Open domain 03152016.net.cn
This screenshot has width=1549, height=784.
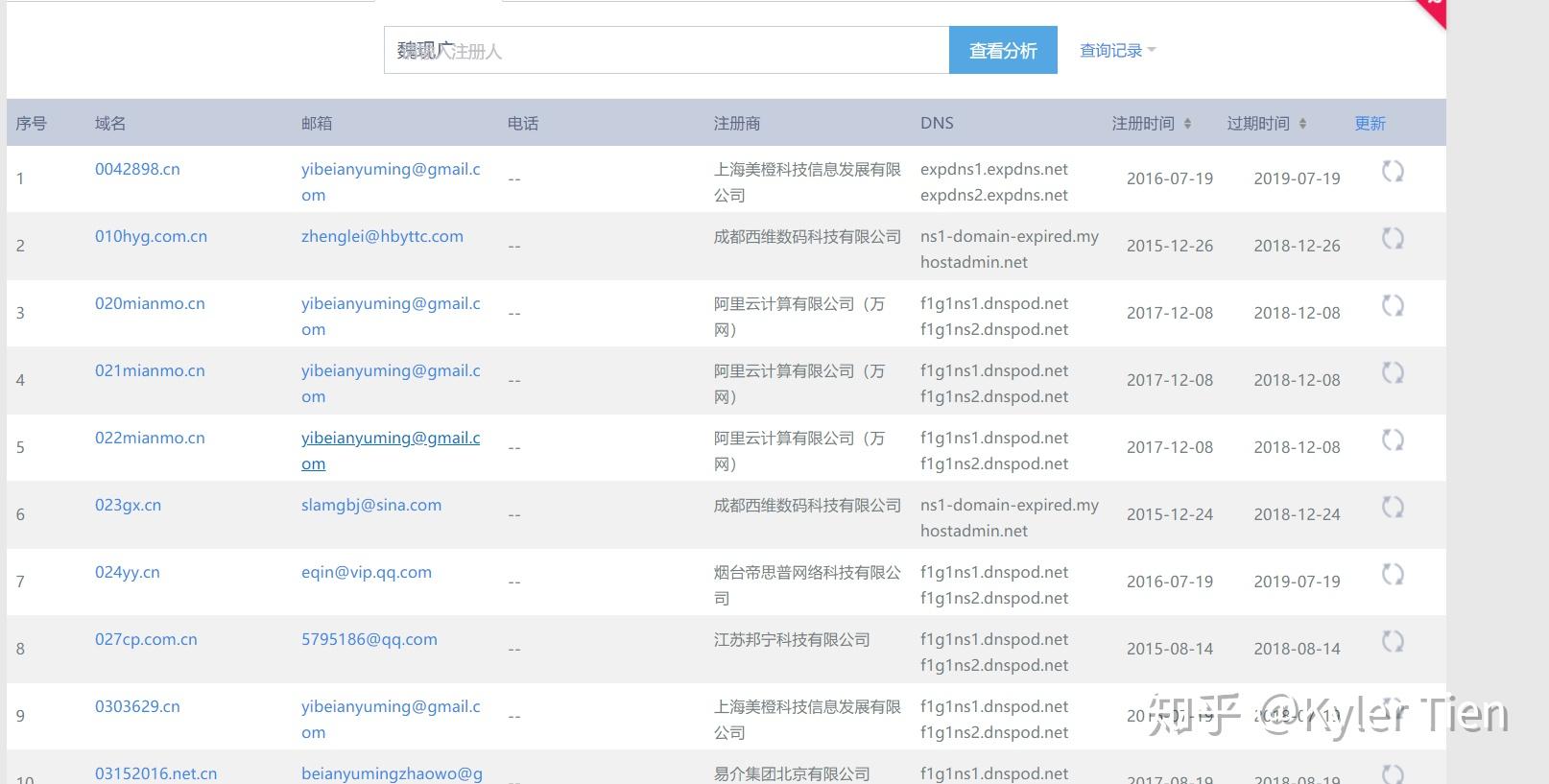pos(155,773)
